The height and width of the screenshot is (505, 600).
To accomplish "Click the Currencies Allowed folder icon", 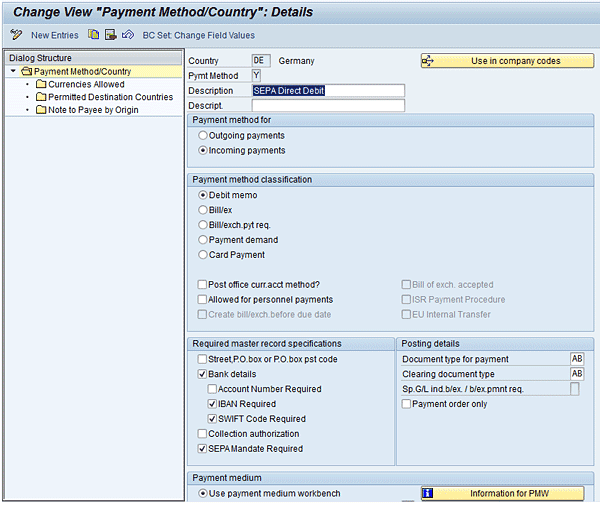I will [41, 85].
